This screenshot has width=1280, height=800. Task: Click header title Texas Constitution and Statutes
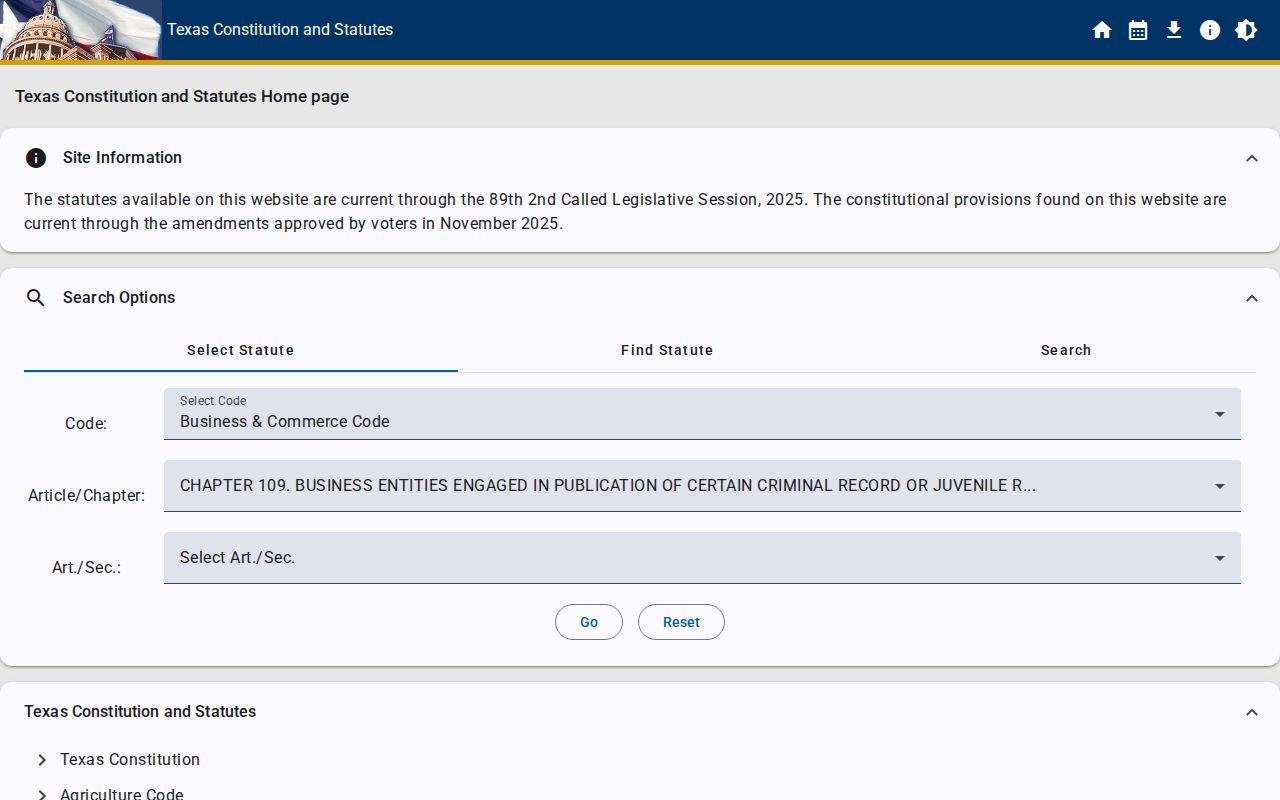click(x=280, y=30)
